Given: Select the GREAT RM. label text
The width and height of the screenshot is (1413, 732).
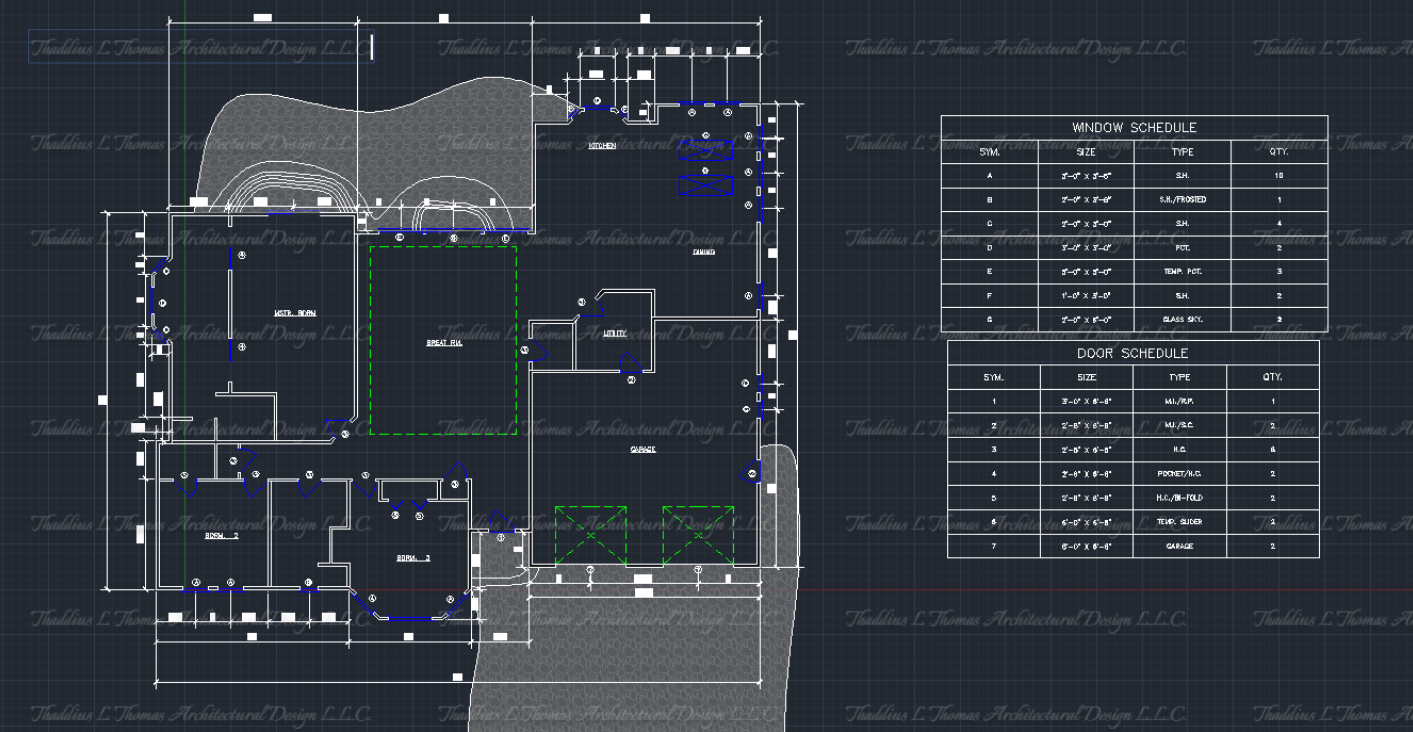Looking at the screenshot, I should pyautogui.click(x=444, y=343).
